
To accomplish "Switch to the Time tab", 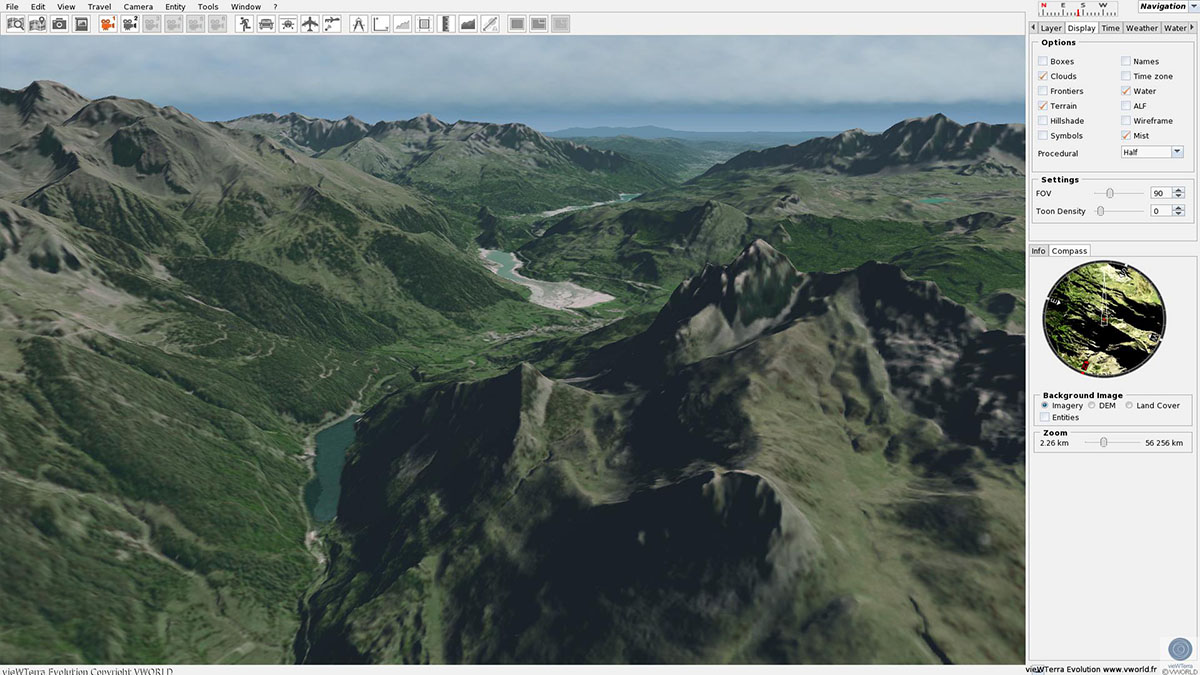I will click(x=1111, y=28).
